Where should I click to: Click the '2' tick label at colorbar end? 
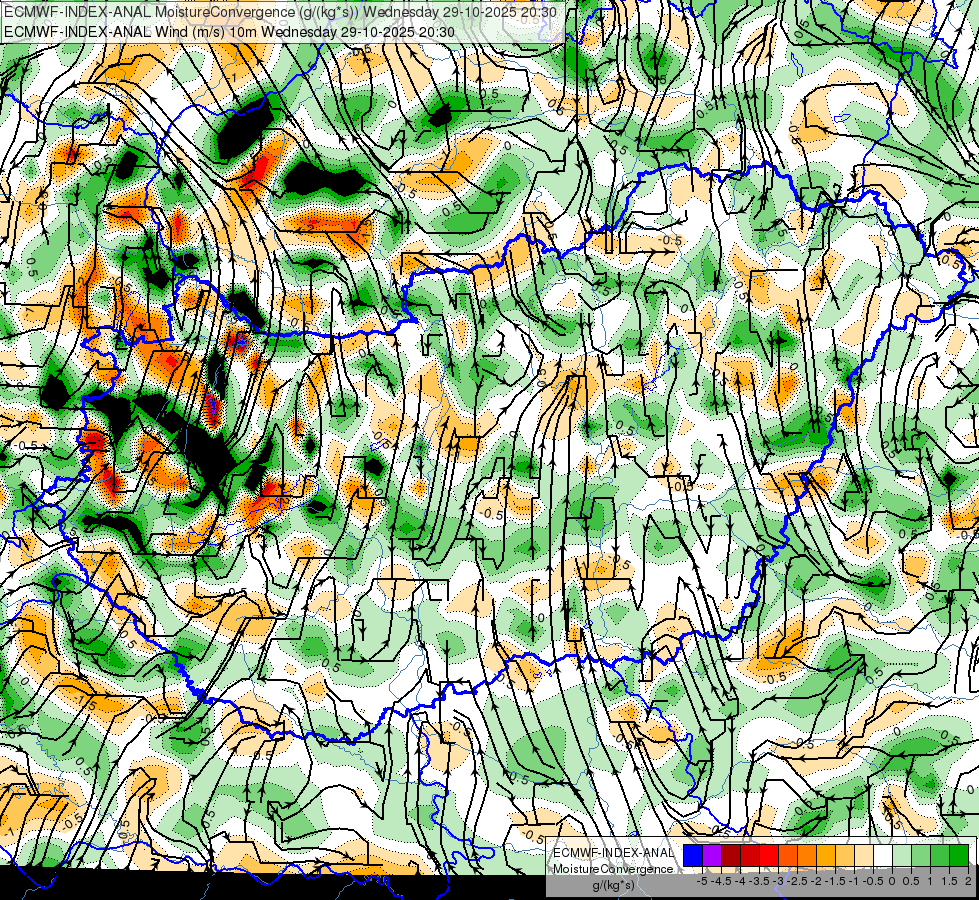[x=968, y=881]
